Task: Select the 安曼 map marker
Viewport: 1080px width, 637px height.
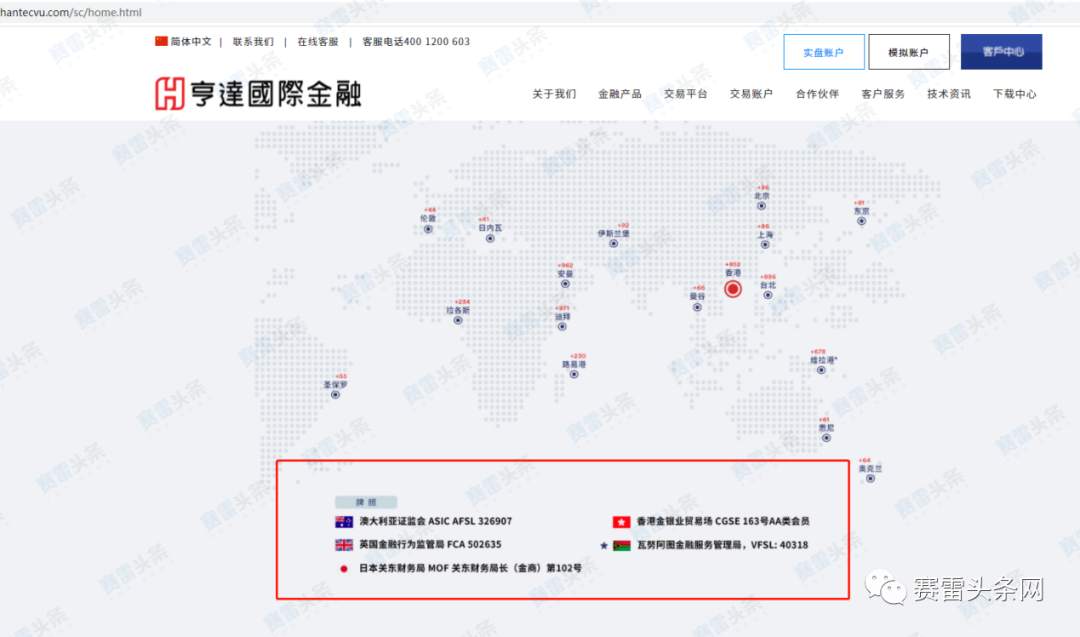Action: tap(565, 284)
